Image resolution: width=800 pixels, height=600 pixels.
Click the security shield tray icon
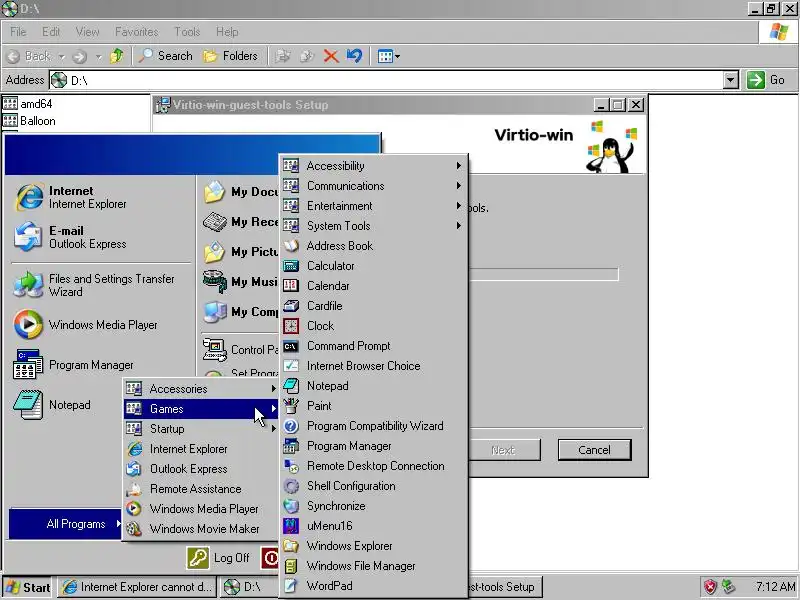710,587
